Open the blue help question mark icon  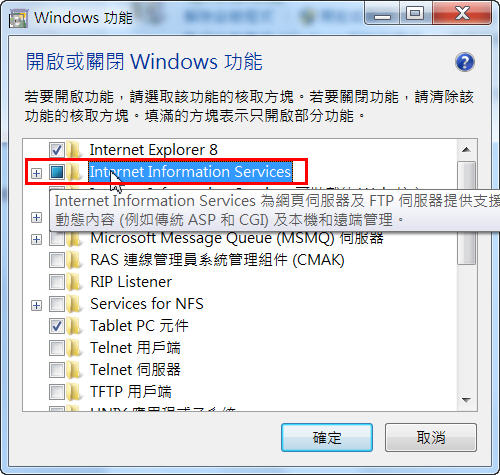click(465, 62)
